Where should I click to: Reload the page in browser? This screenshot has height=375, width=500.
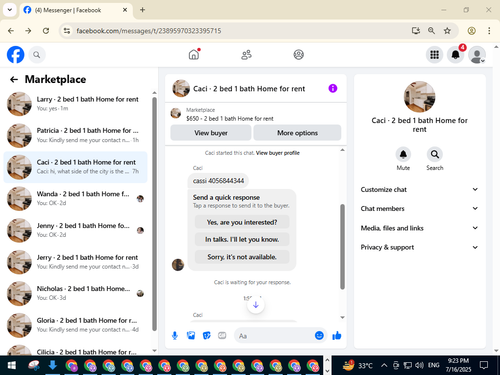(46, 31)
